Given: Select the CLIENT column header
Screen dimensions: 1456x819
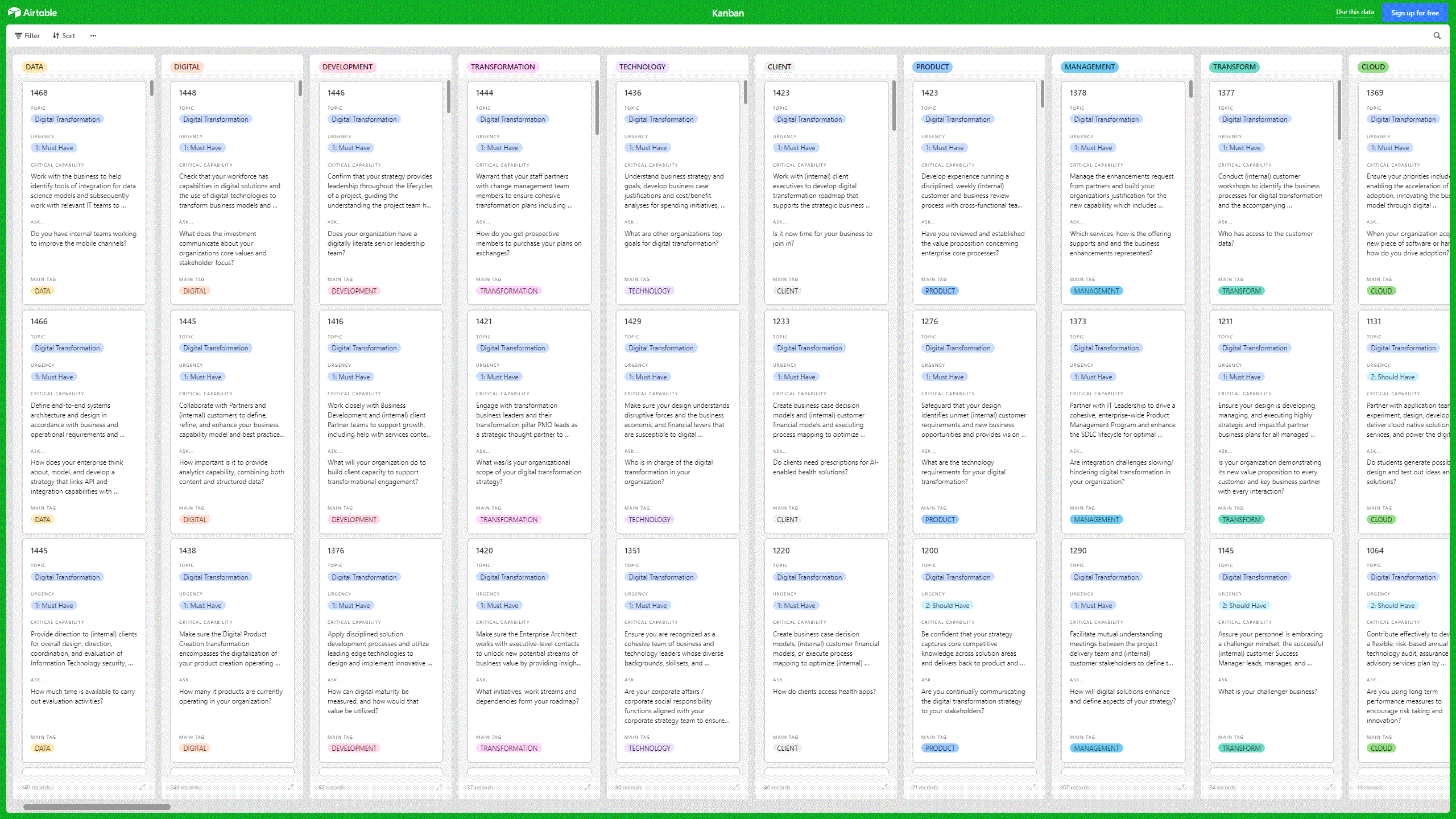Looking at the screenshot, I should click(x=779, y=67).
